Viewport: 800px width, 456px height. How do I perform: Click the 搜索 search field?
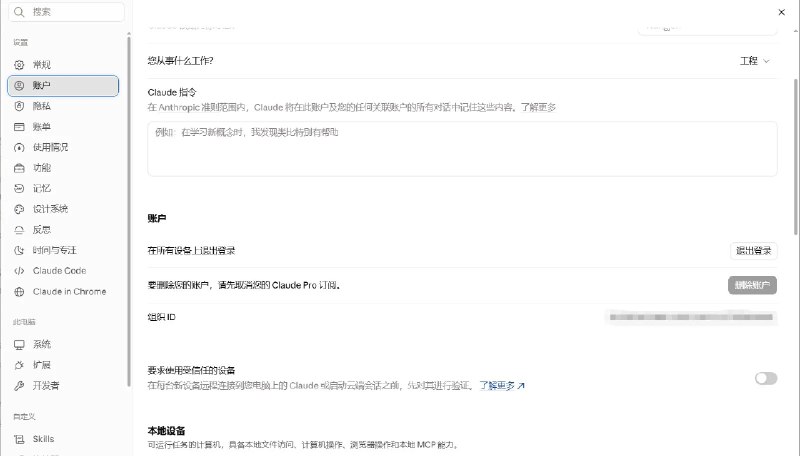66,12
